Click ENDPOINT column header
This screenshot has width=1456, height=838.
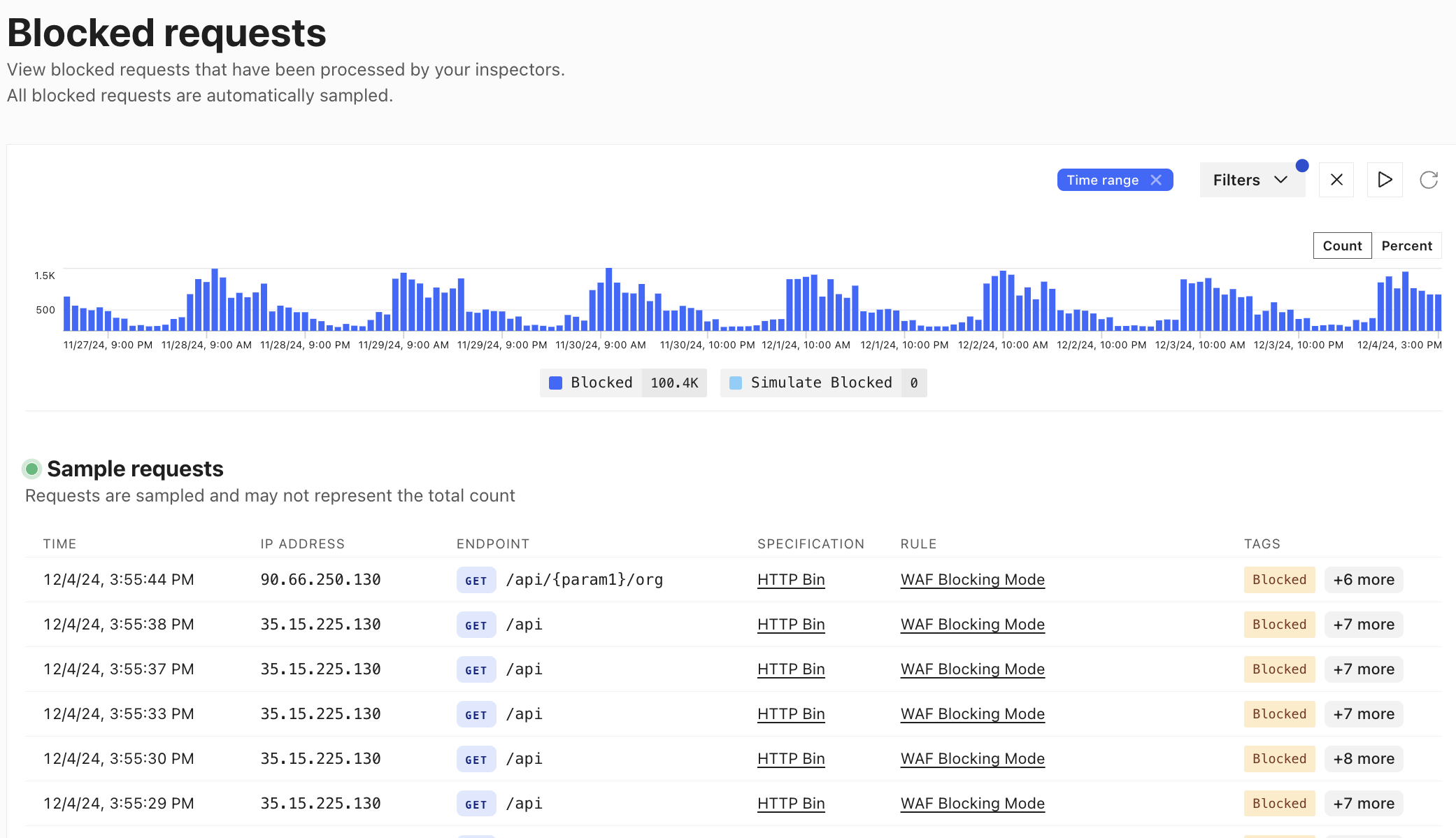tap(492, 544)
